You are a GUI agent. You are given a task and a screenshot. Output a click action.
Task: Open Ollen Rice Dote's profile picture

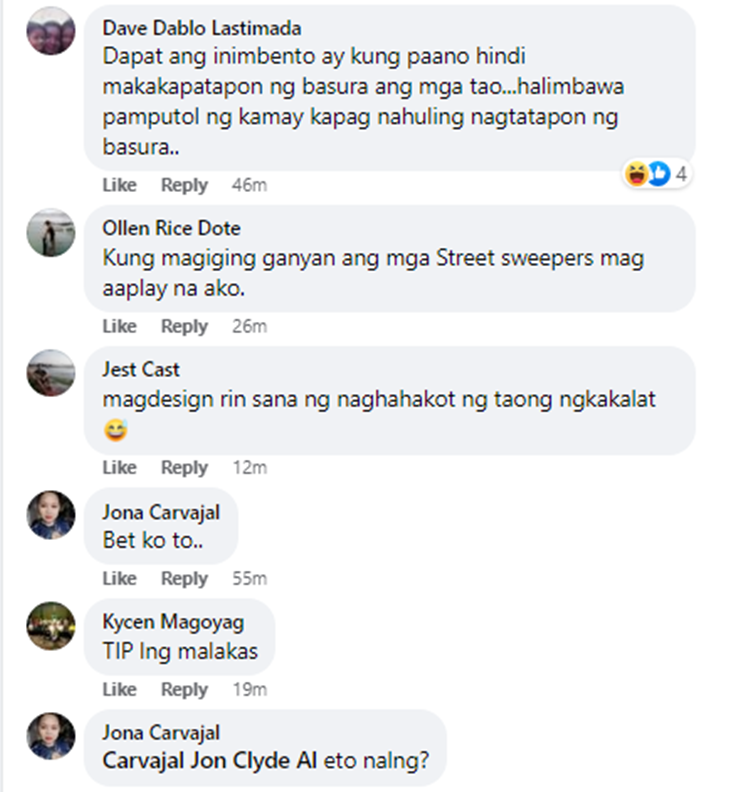tap(51, 232)
